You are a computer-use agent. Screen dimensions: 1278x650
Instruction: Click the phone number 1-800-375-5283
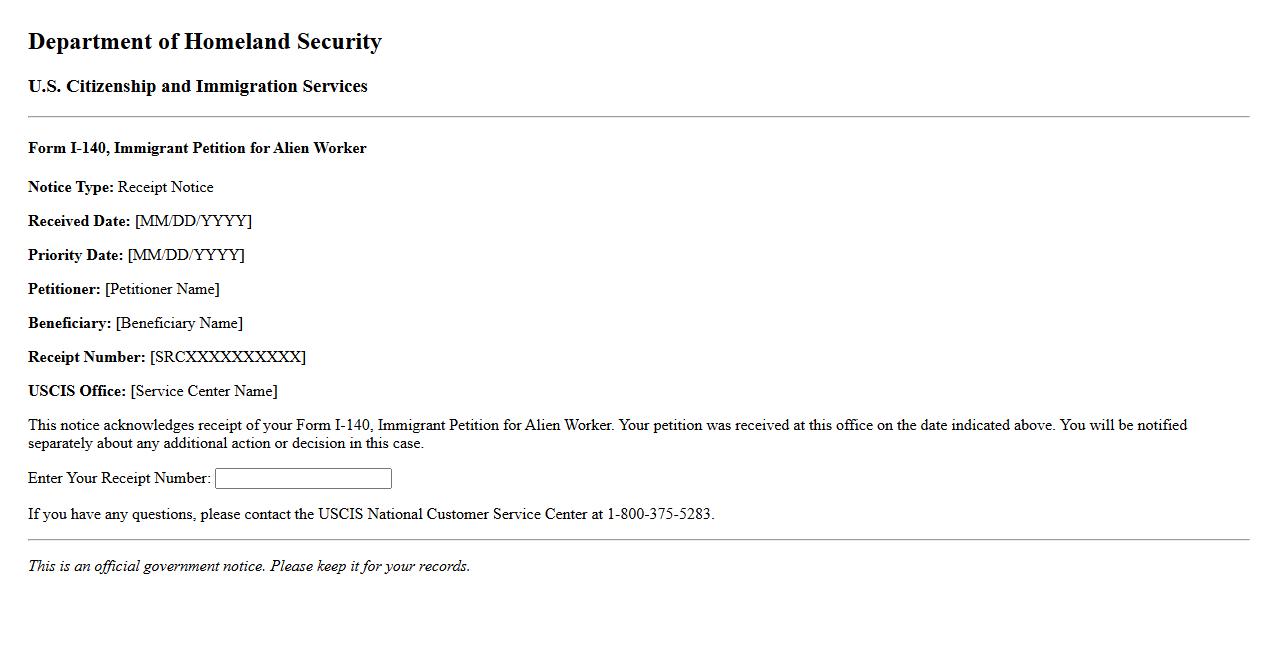pyautogui.click(x=659, y=514)
